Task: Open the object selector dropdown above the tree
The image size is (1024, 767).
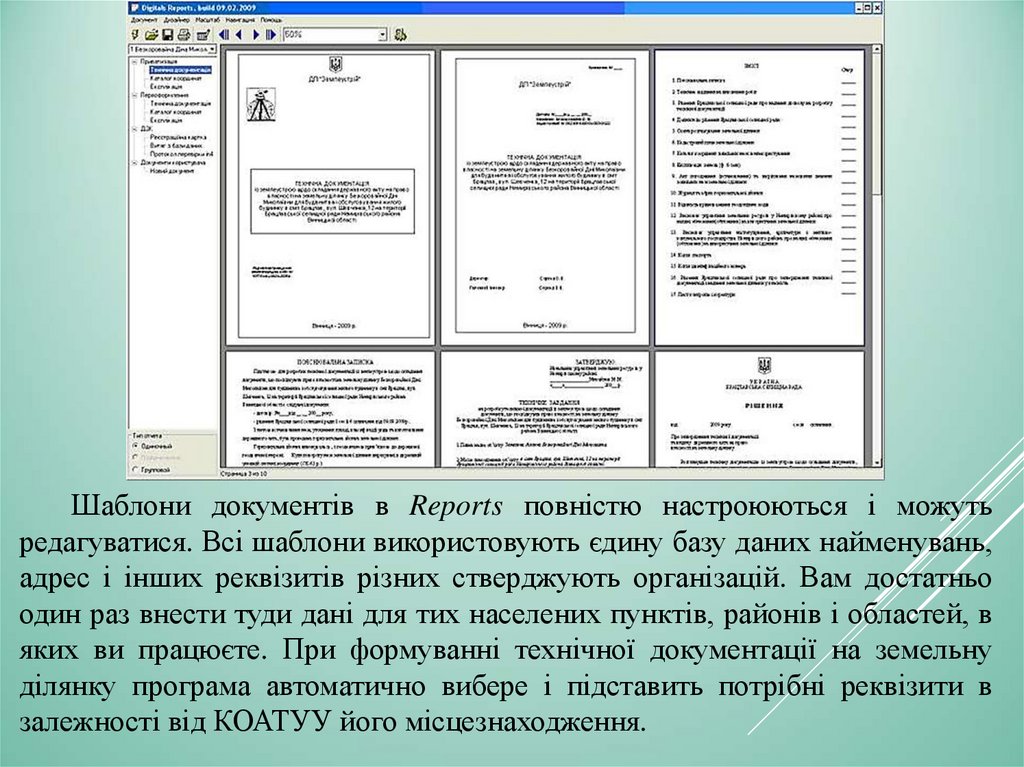Action: (212, 50)
